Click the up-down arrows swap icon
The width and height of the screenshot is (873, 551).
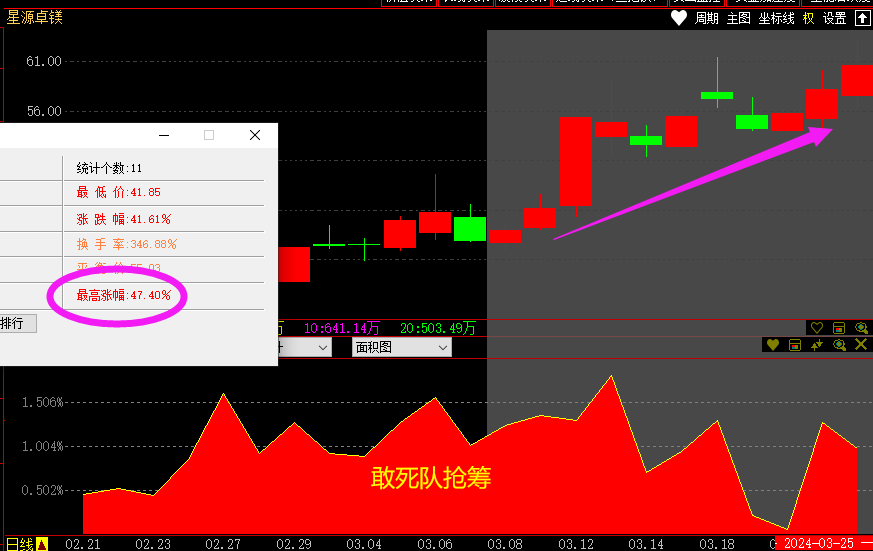[x=817, y=345]
